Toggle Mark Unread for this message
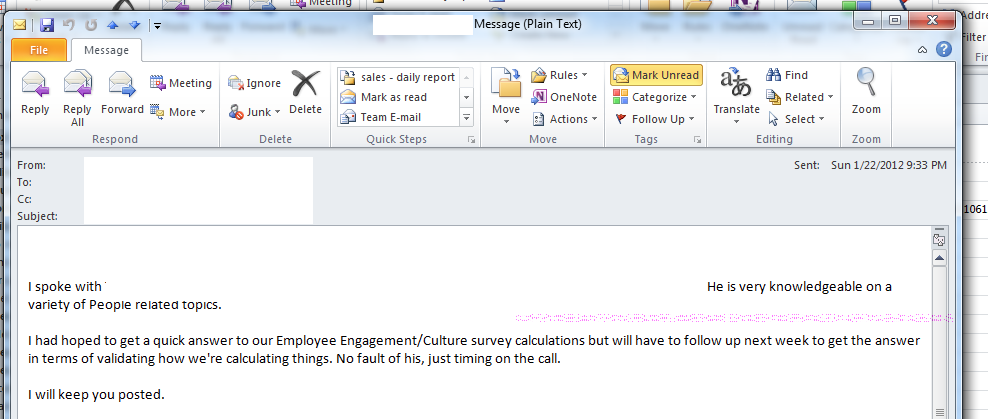The image size is (988, 419). pos(656,75)
